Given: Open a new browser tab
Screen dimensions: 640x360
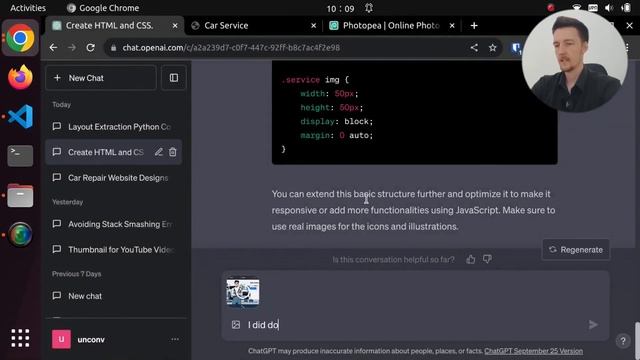Looking at the screenshot, I should pos(474,26).
